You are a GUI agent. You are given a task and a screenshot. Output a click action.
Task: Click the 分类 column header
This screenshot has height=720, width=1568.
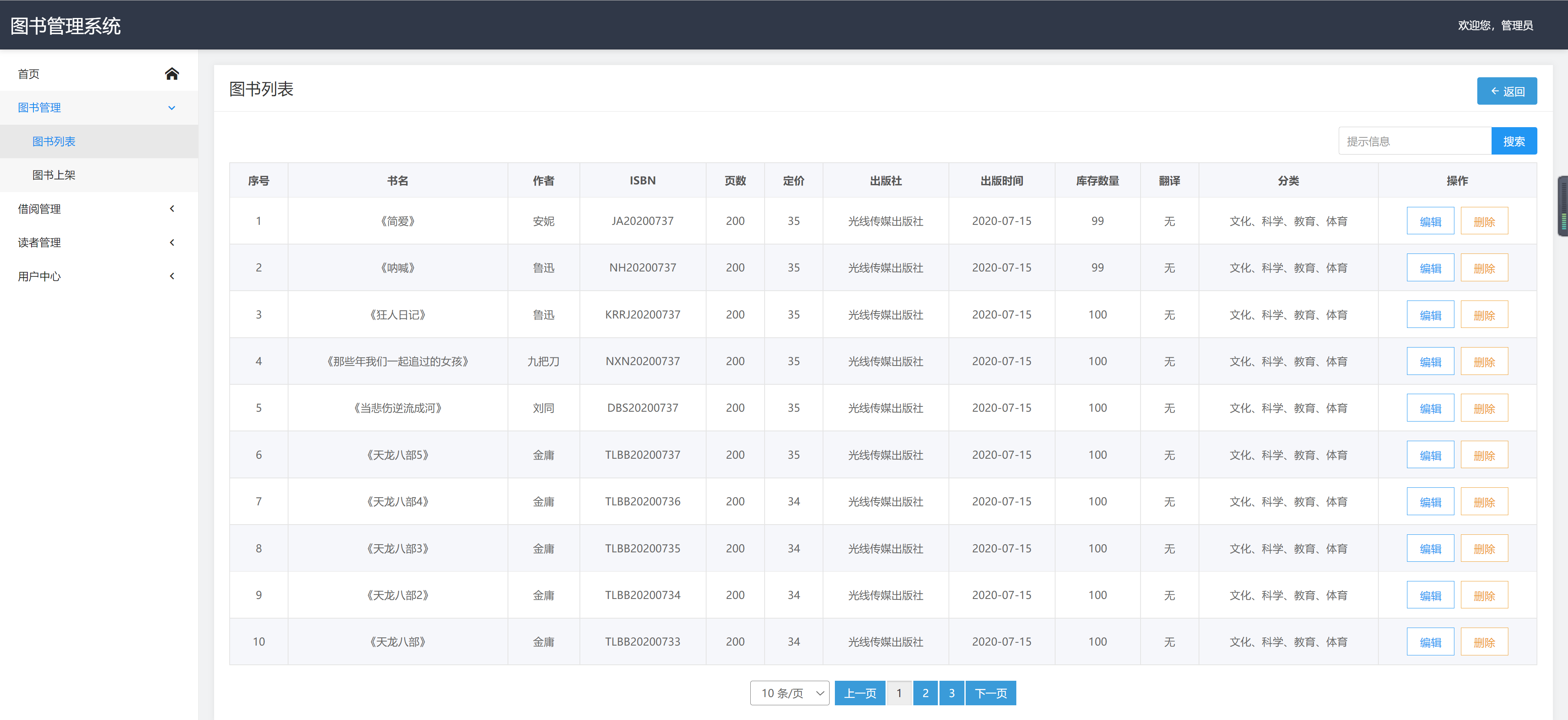click(x=1288, y=181)
